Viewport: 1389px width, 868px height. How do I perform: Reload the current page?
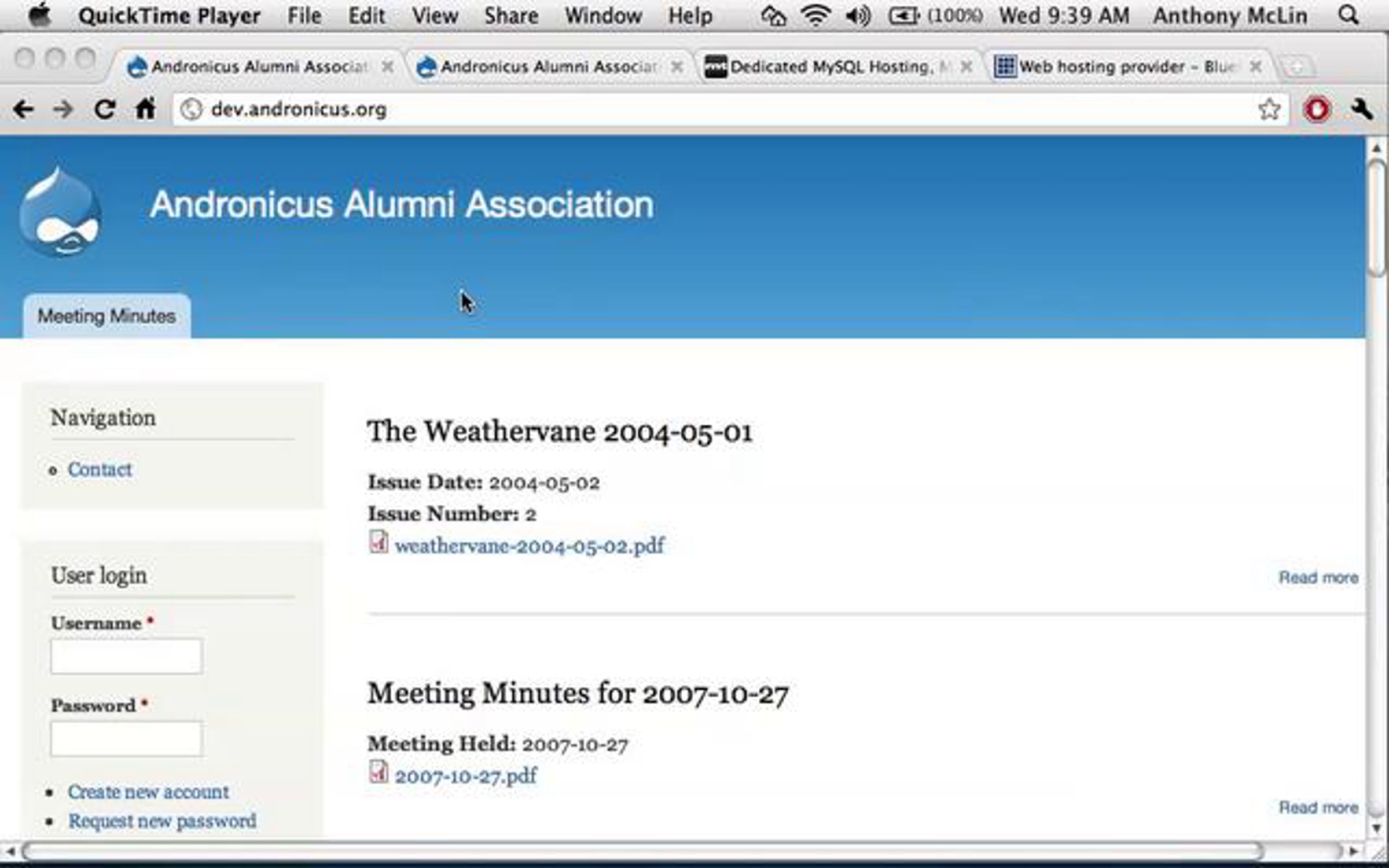[x=105, y=109]
